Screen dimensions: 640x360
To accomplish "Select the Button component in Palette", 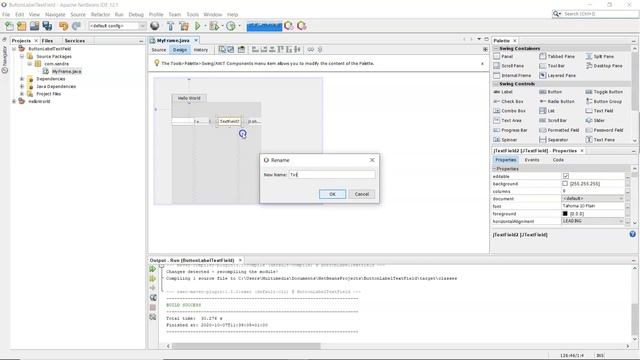I will click(x=551, y=92).
